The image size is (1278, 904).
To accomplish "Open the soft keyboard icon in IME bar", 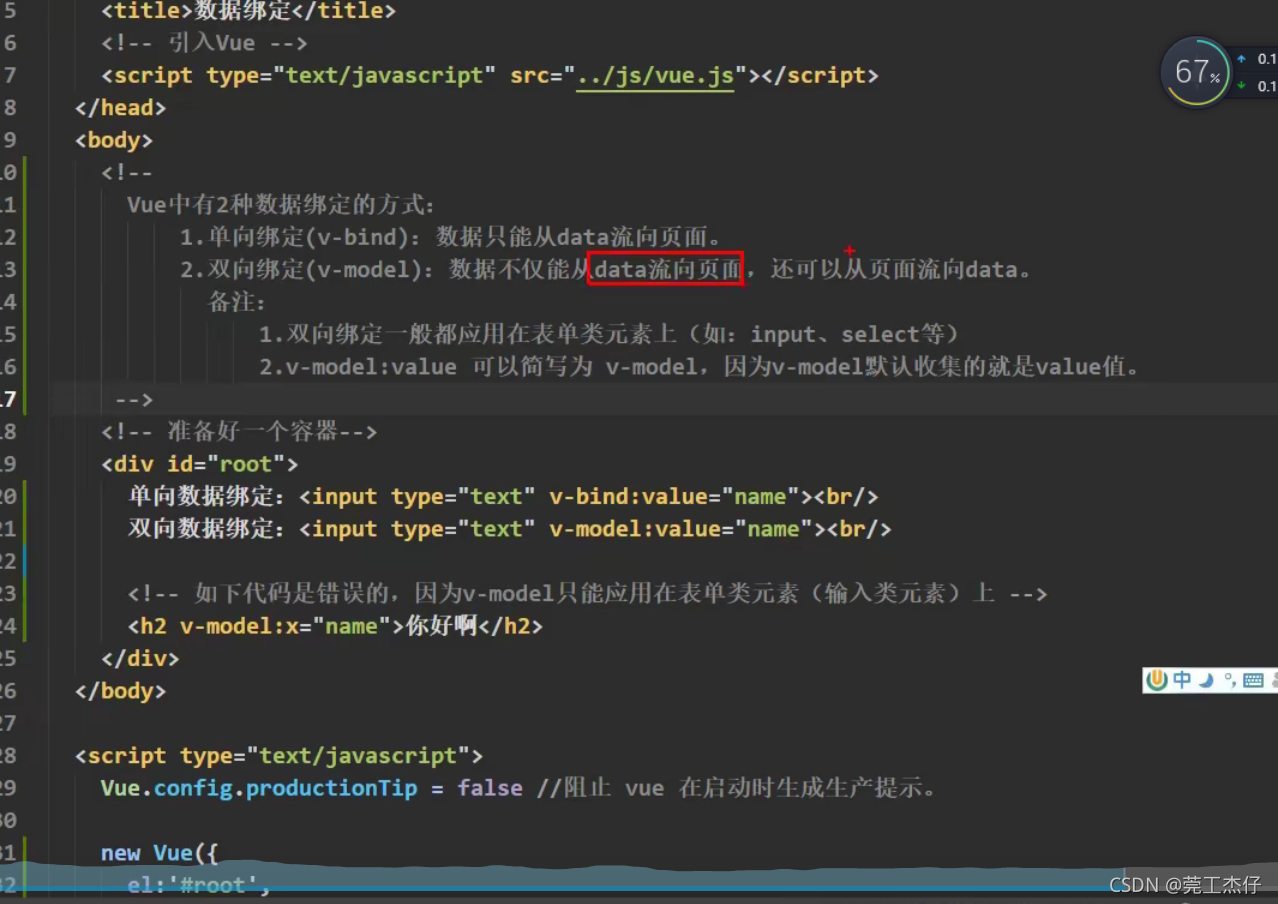I will tap(1253, 680).
